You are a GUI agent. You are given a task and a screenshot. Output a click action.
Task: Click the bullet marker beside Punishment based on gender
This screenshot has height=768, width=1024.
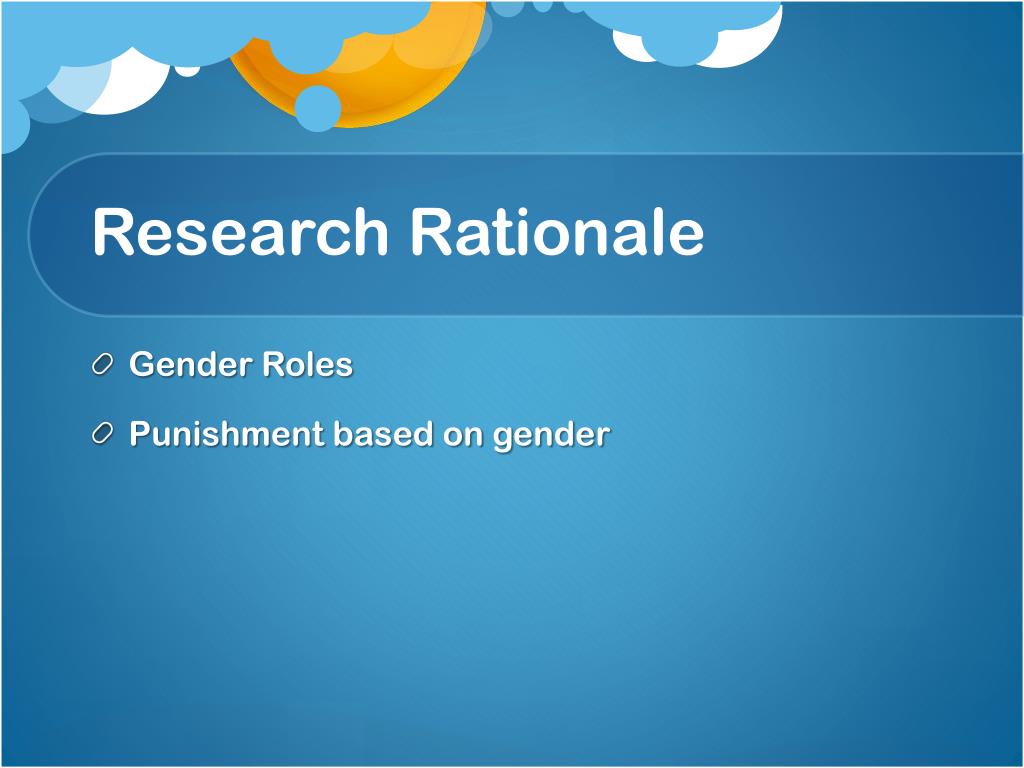pyautogui.click(x=103, y=434)
